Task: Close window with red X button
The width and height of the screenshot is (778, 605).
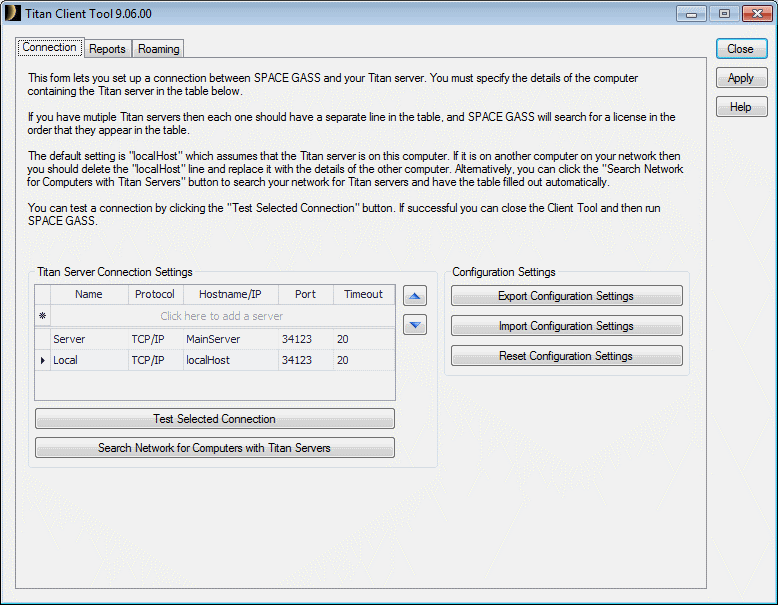Action: (x=757, y=14)
